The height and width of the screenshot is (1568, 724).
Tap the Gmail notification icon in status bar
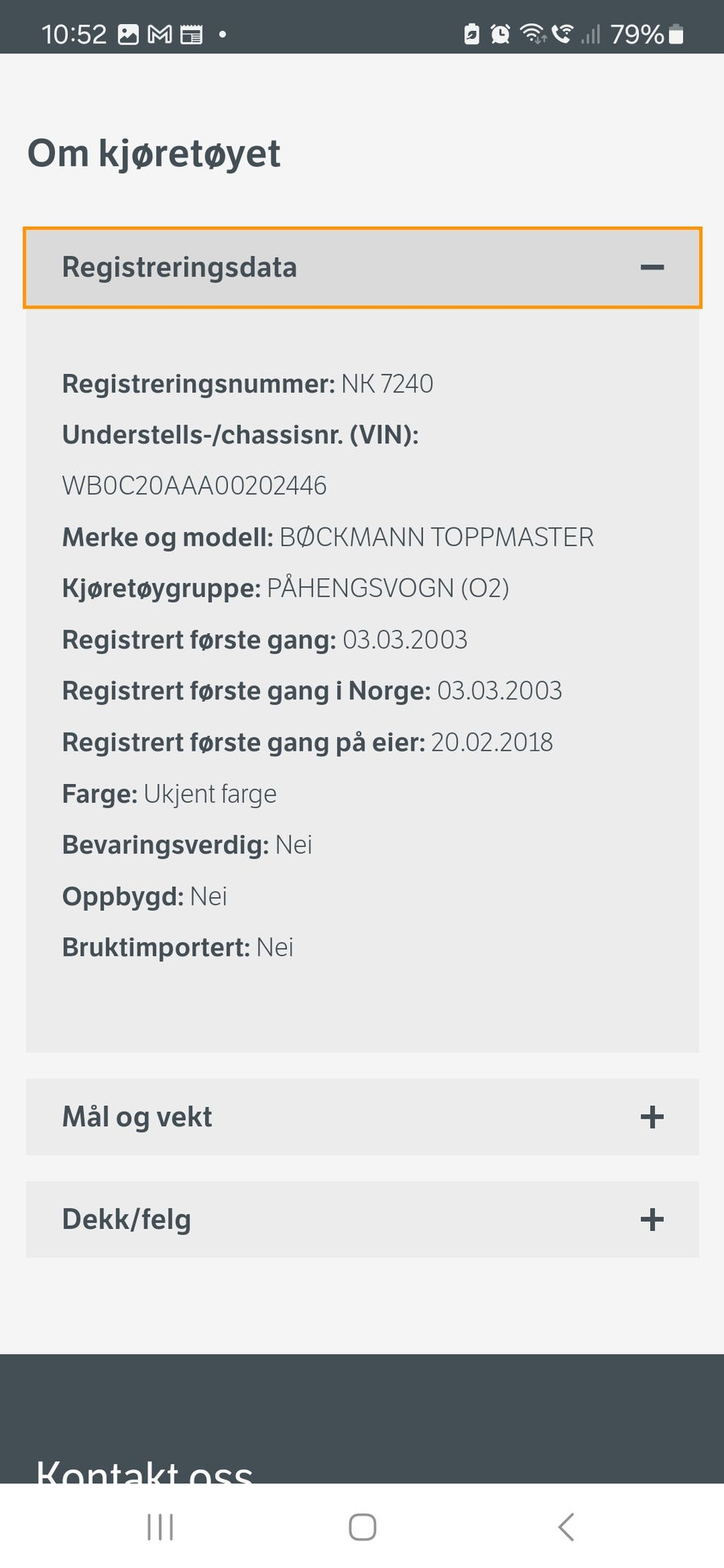[159, 35]
